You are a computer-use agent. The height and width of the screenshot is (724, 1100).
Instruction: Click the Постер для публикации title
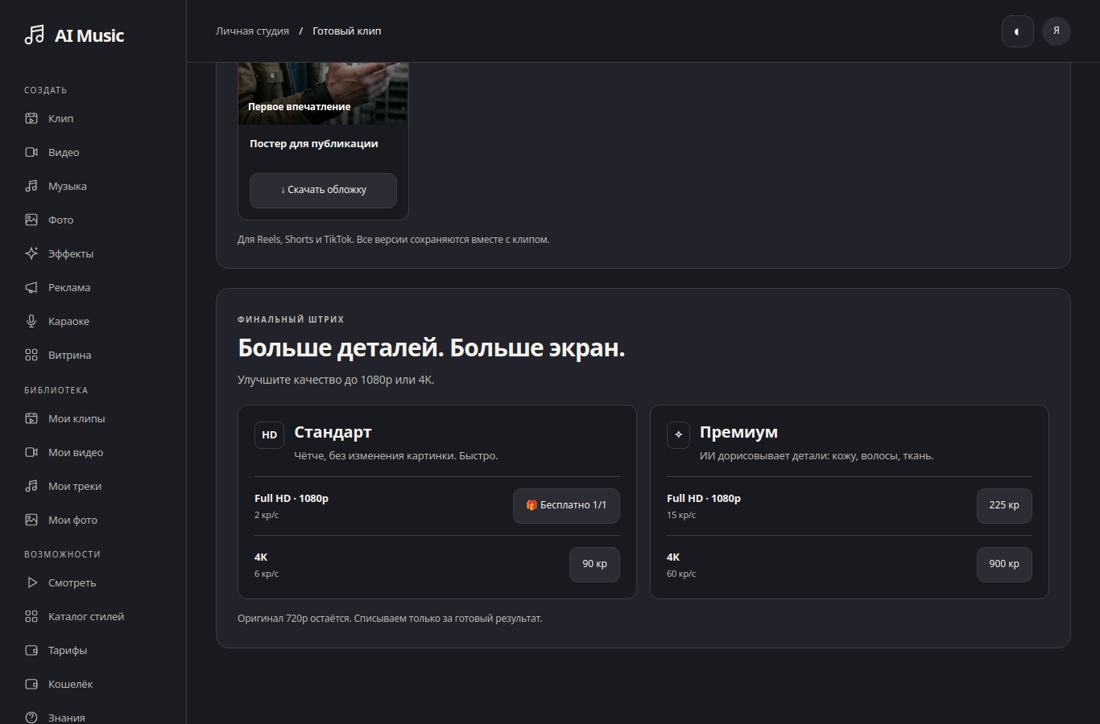pos(314,143)
